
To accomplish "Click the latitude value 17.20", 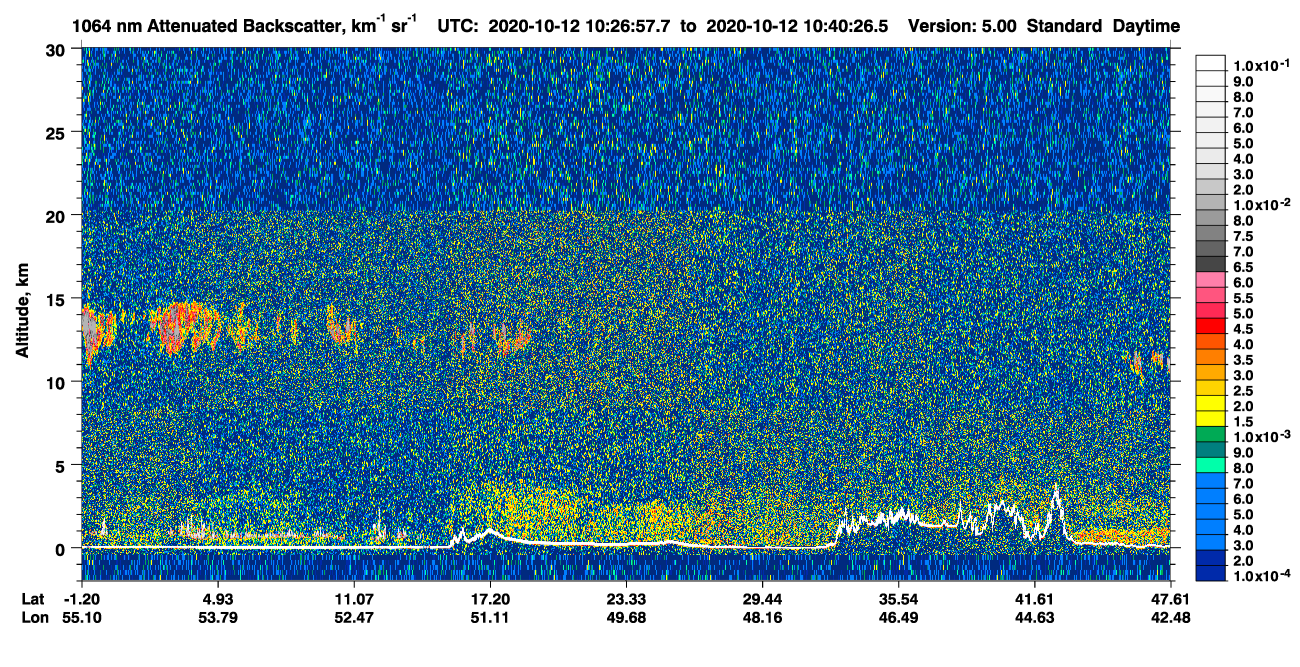I will (x=489, y=598).
